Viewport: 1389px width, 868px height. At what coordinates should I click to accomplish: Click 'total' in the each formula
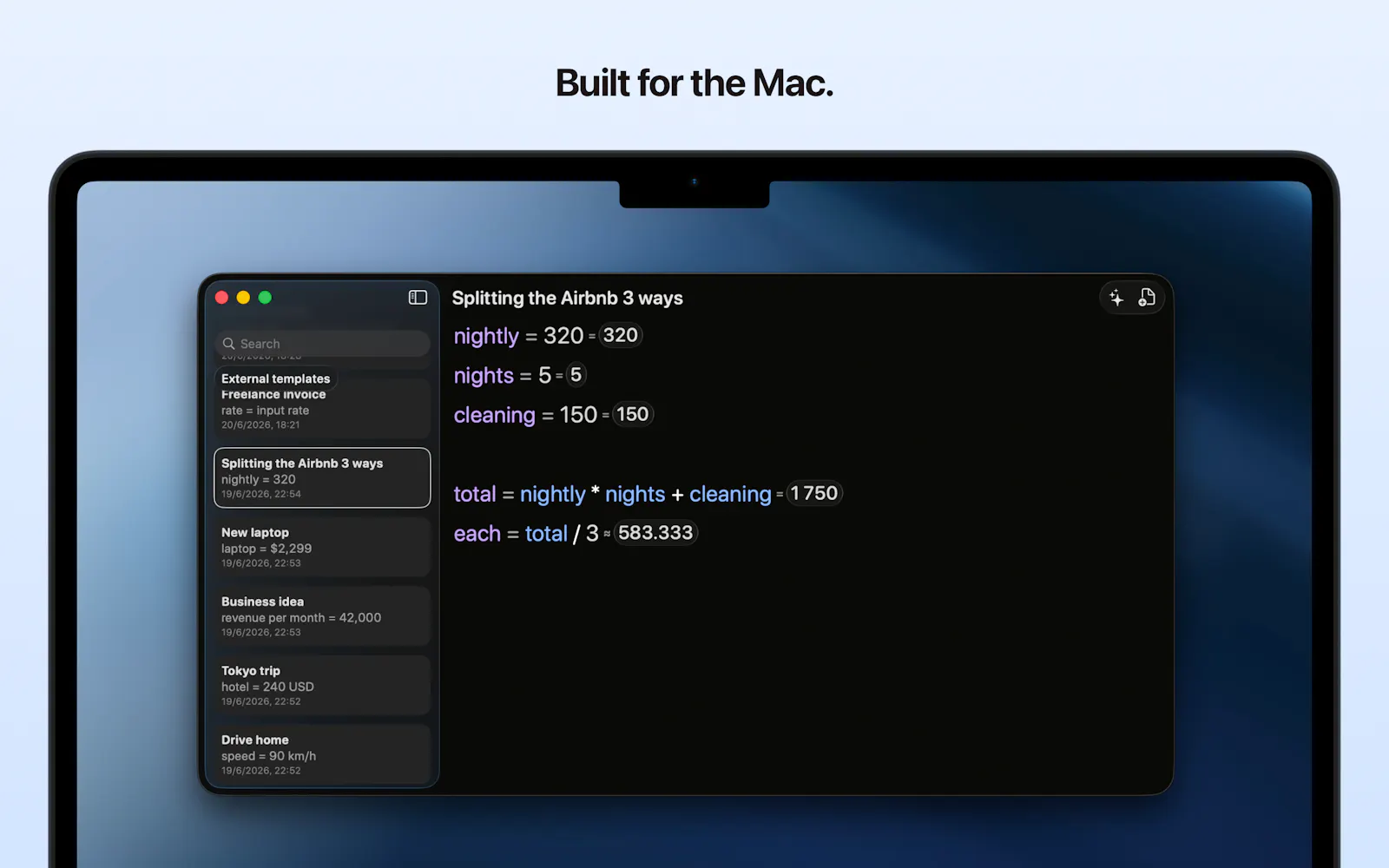[x=546, y=534]
